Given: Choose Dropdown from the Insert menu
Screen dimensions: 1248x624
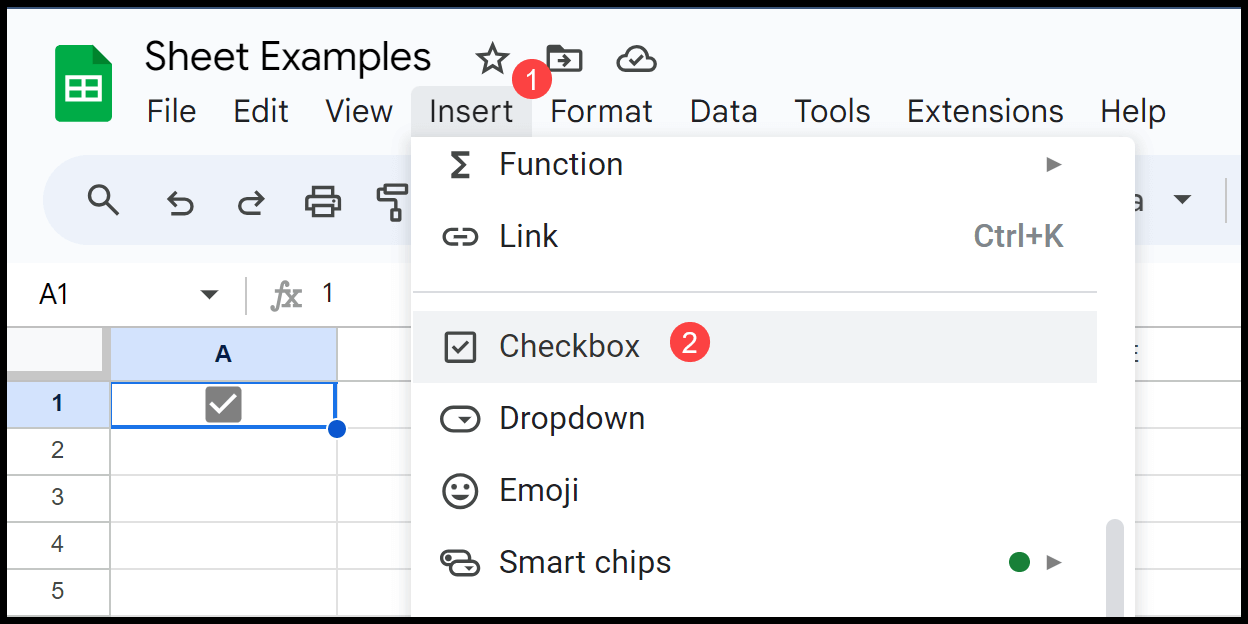Looking at the screenshot, I should [570, 418].
